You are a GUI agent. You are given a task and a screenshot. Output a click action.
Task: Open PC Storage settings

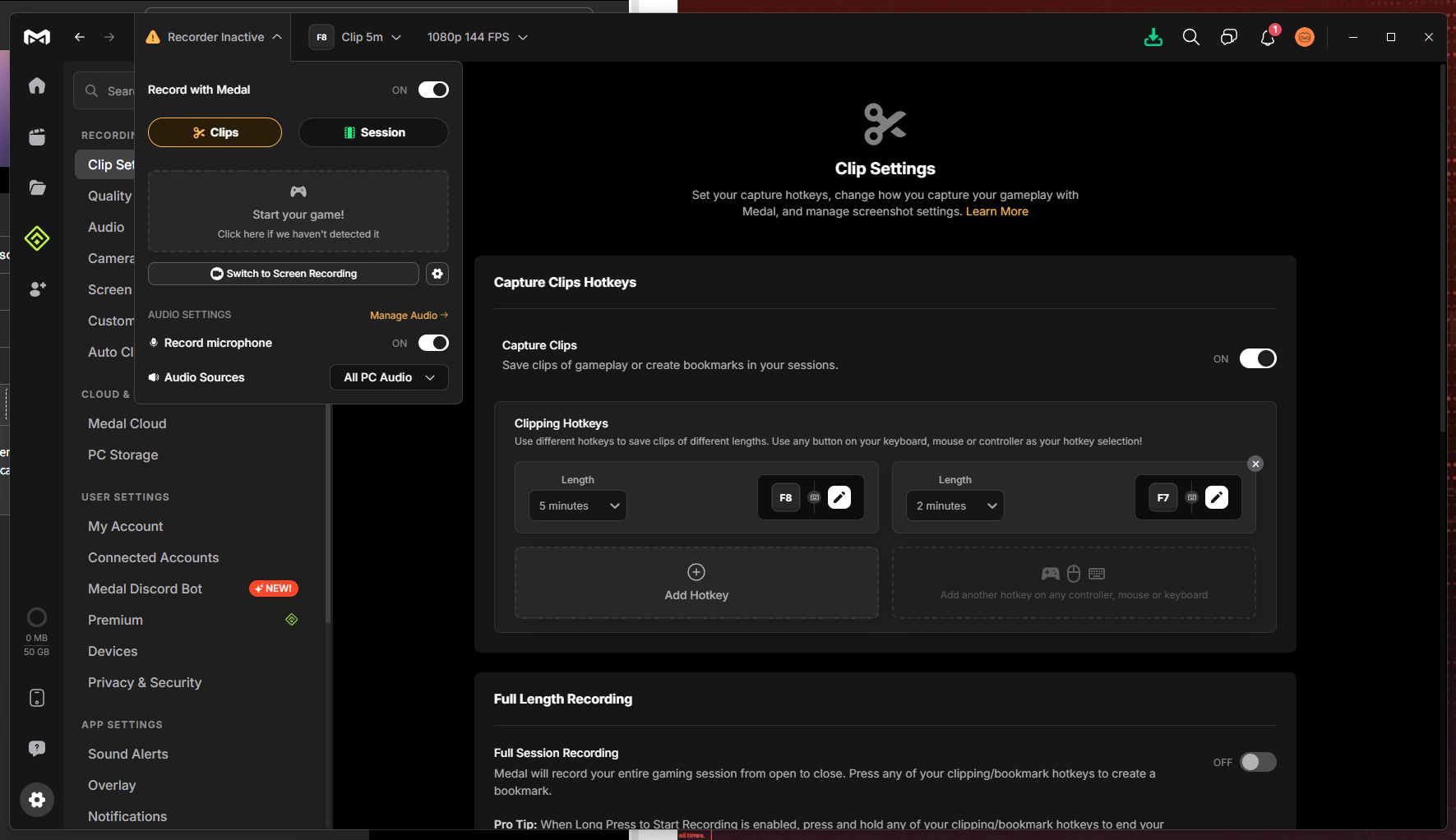click(123, 455)
